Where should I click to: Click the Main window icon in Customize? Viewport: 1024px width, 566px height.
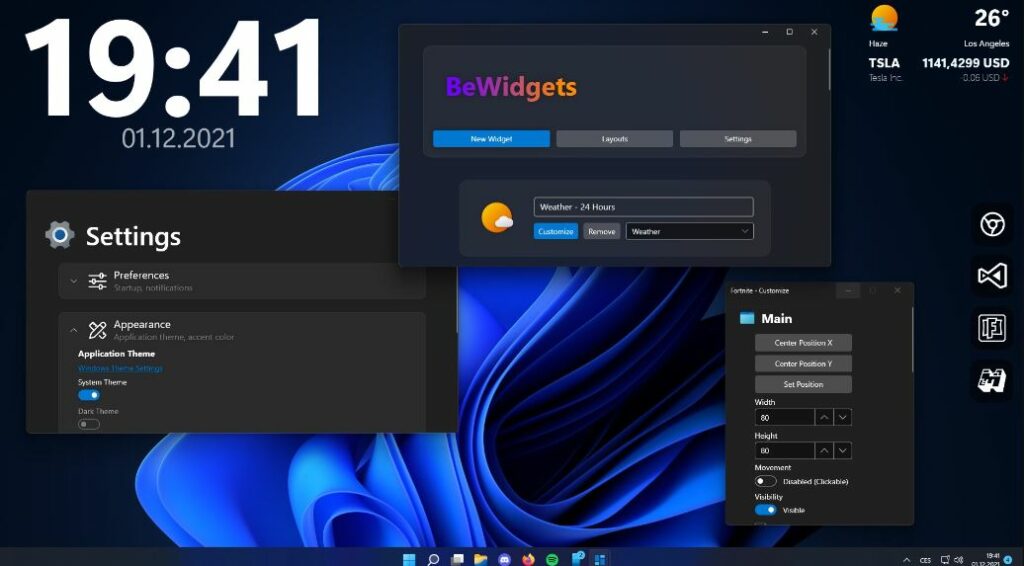tap(746, 319)
